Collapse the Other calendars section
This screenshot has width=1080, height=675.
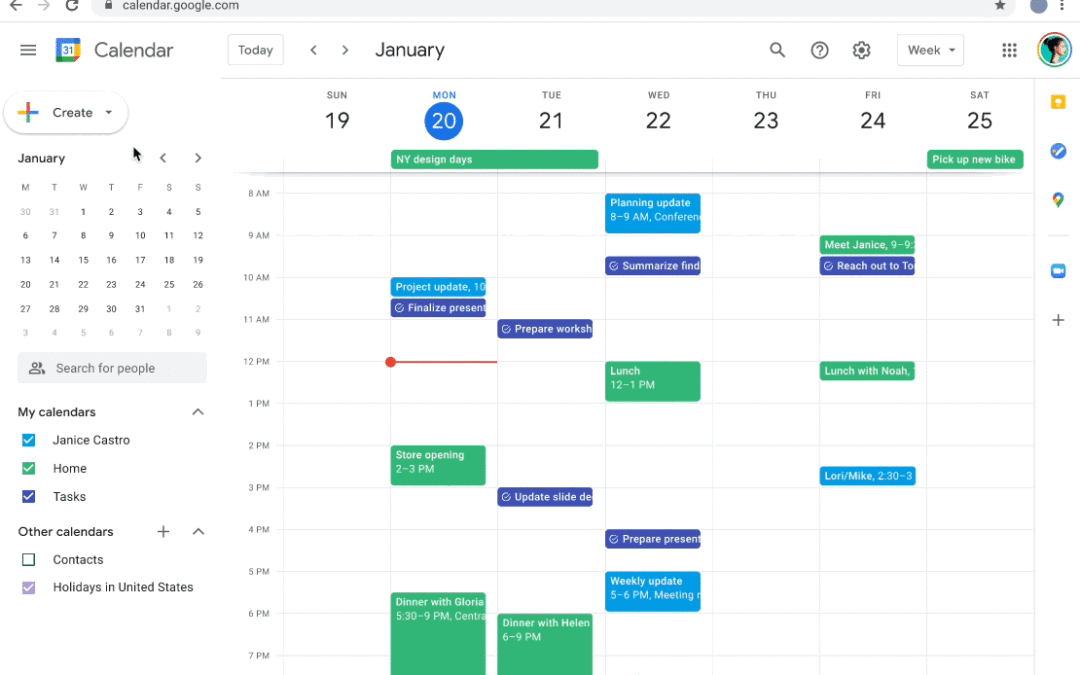click(x=198, y=532)
